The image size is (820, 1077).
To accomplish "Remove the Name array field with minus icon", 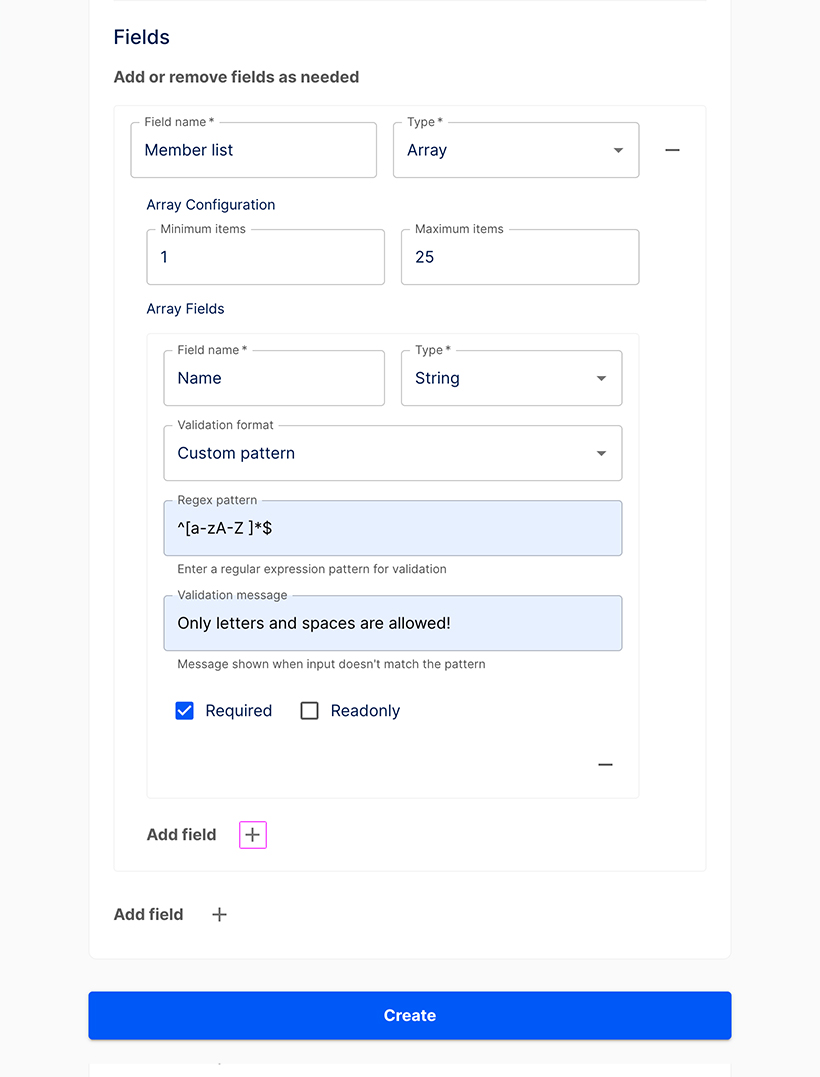I will click(x=605, y=765).
